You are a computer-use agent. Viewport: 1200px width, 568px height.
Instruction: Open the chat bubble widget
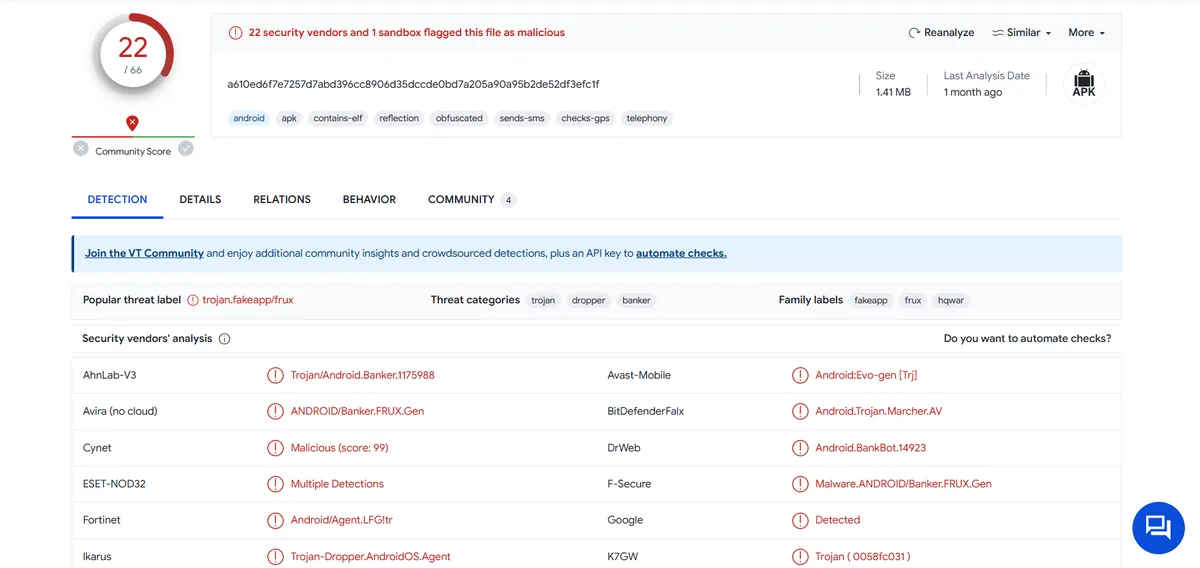1158,527
